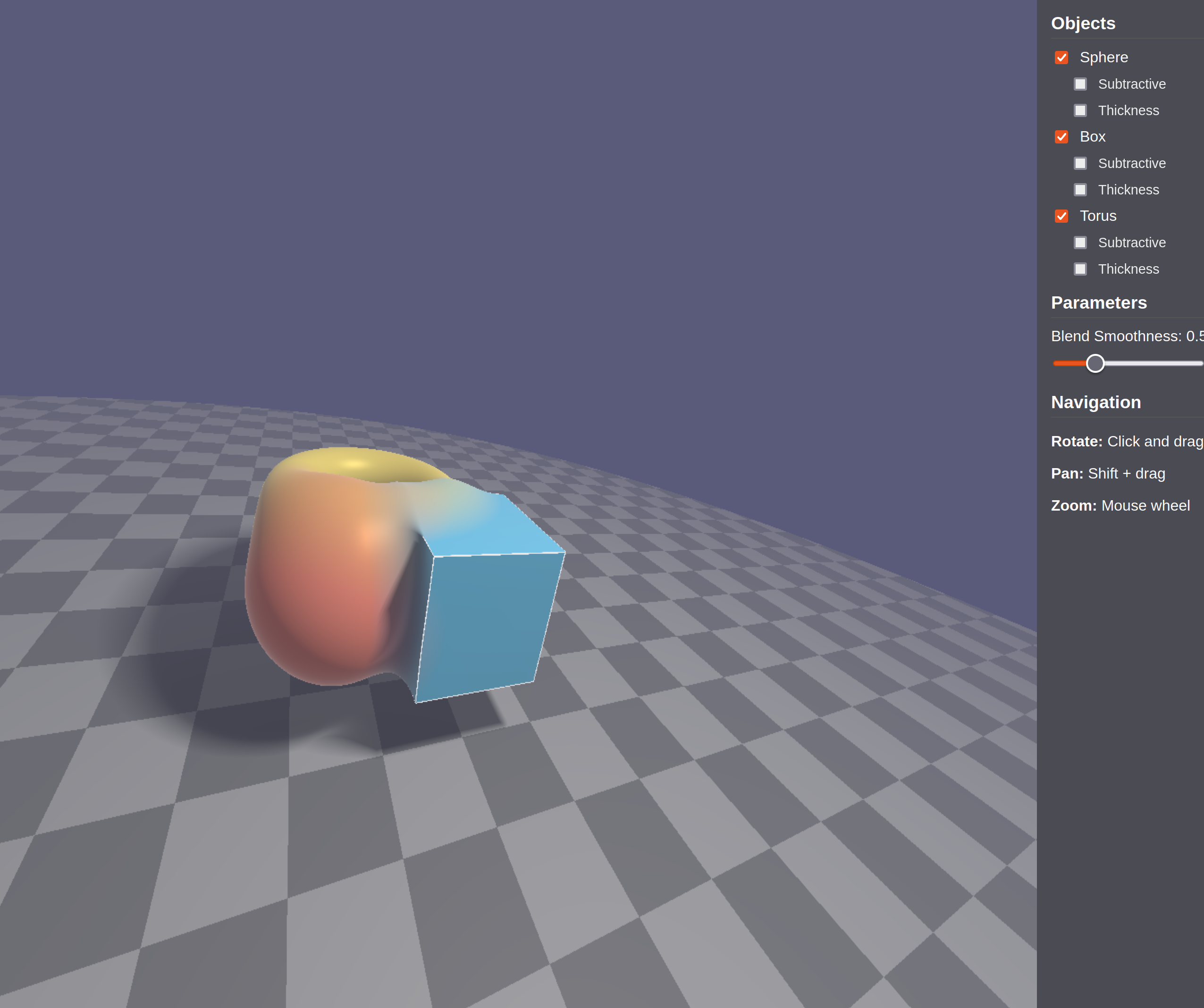This screenshot has height=1008, width=1204.
Task: Uncheck the Sphere object checkbox
Action: pos(1061,58)
